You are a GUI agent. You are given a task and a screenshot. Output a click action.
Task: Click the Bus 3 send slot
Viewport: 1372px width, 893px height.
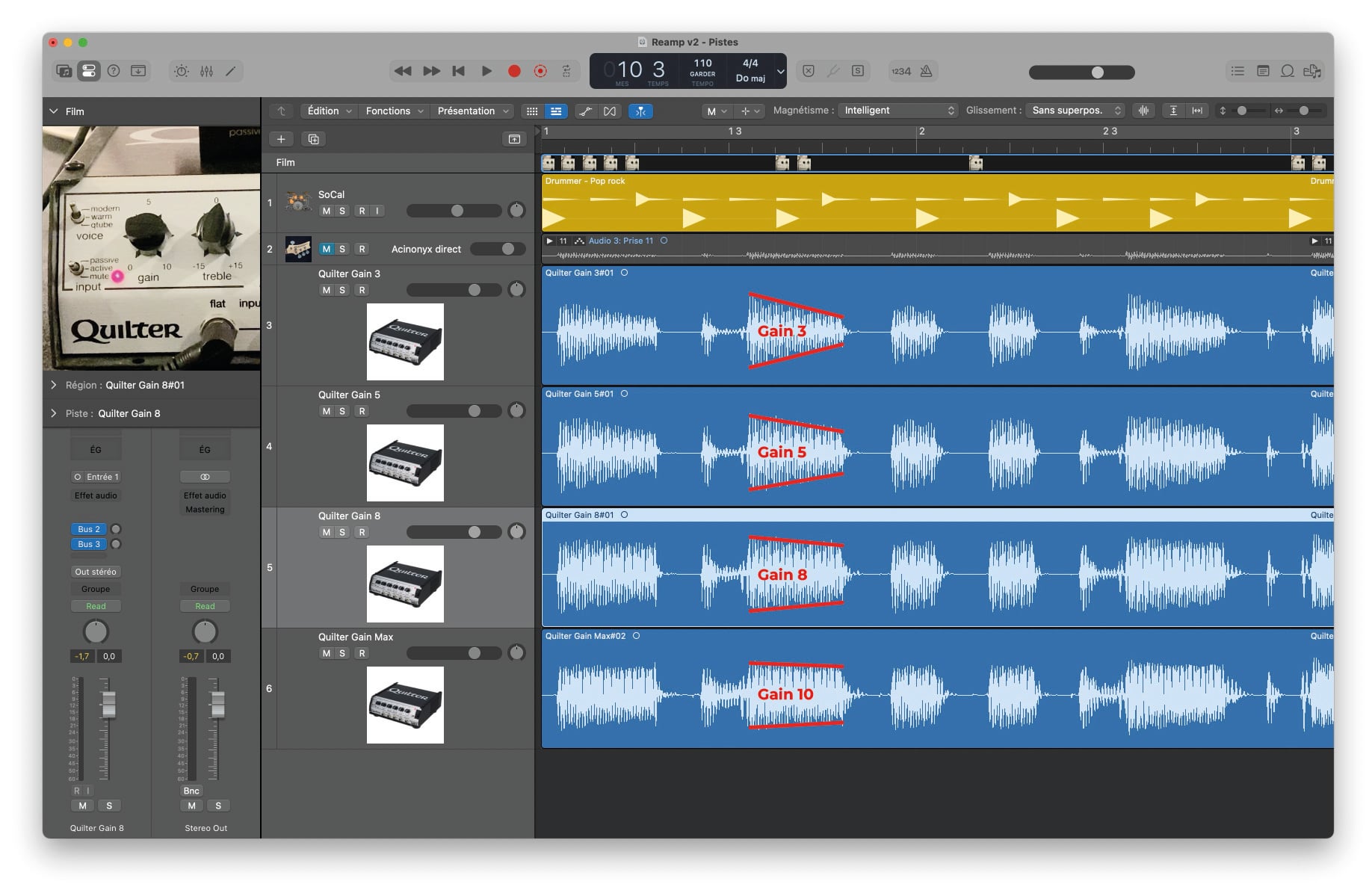point(89,544)
